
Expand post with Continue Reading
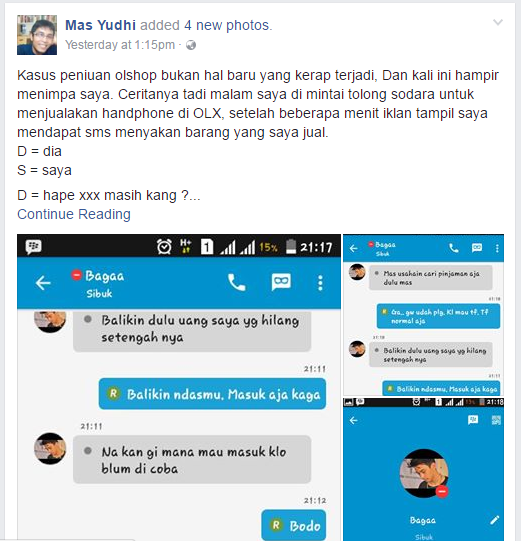point(74,214)
